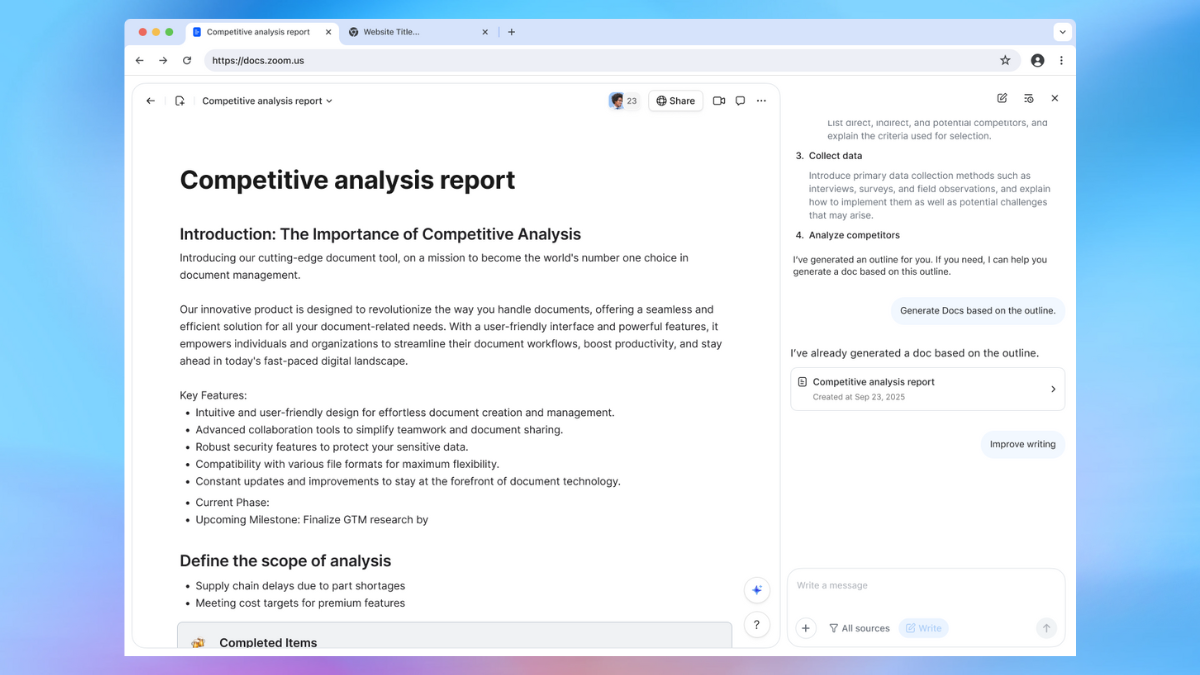Click the AI Companion sparkle button

tap(757, 590)
